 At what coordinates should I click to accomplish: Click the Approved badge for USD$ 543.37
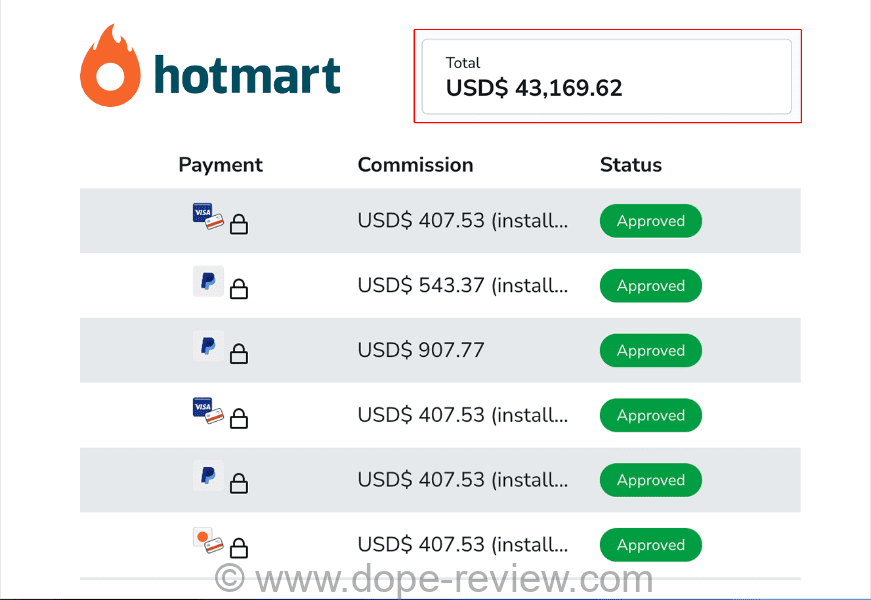(x=650, y=286)
